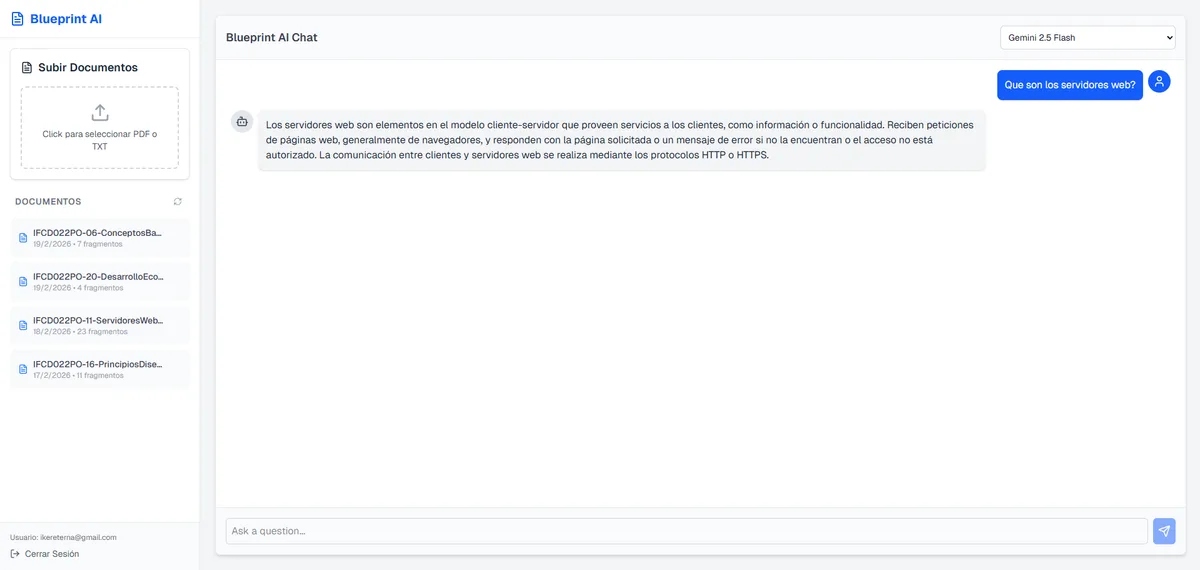Click the Subir Documentos file icon
The width and height of the screenshot is (1200, 570).
pyautogui.click(x=27, y=68)
